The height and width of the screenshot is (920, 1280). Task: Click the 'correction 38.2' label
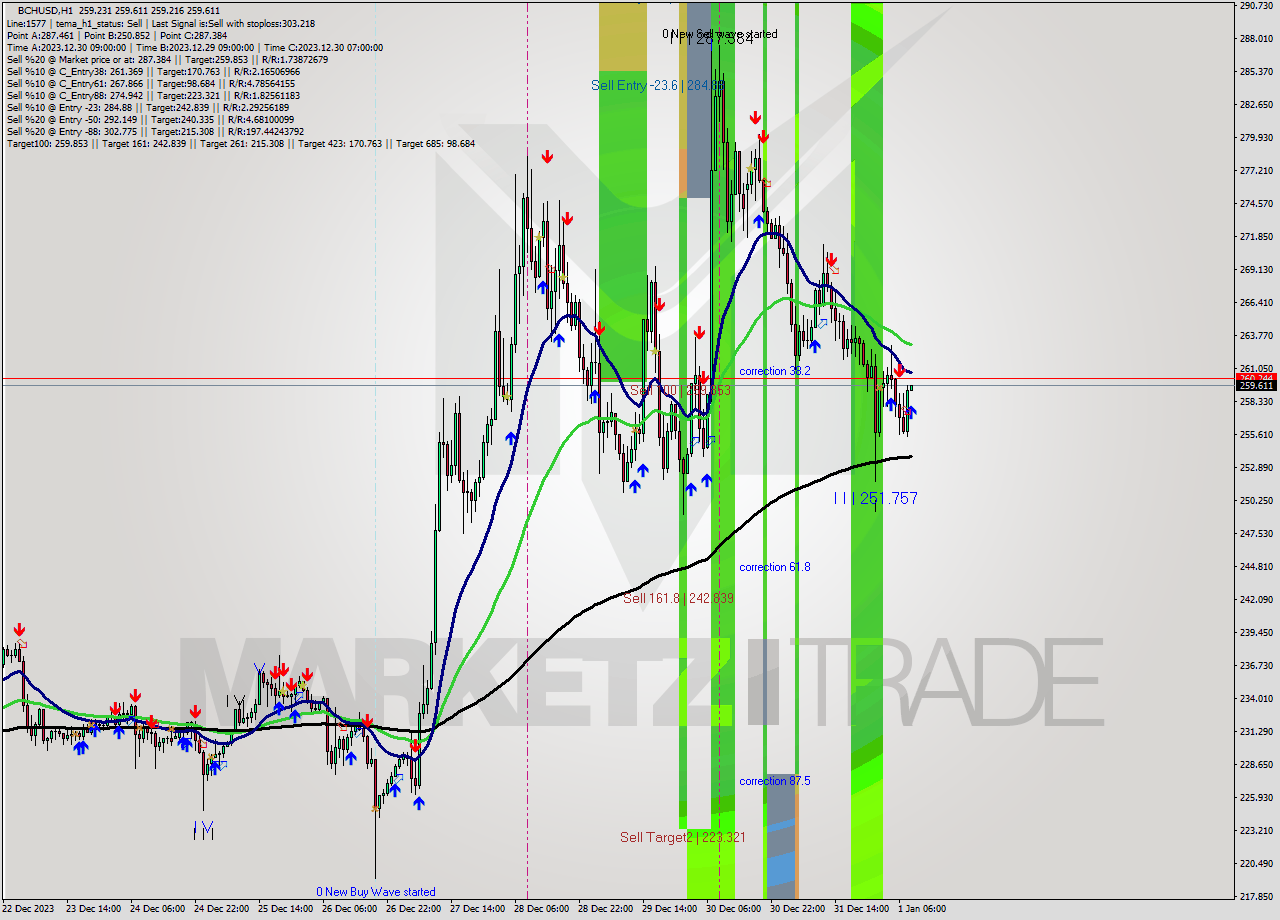coord(775,371)
